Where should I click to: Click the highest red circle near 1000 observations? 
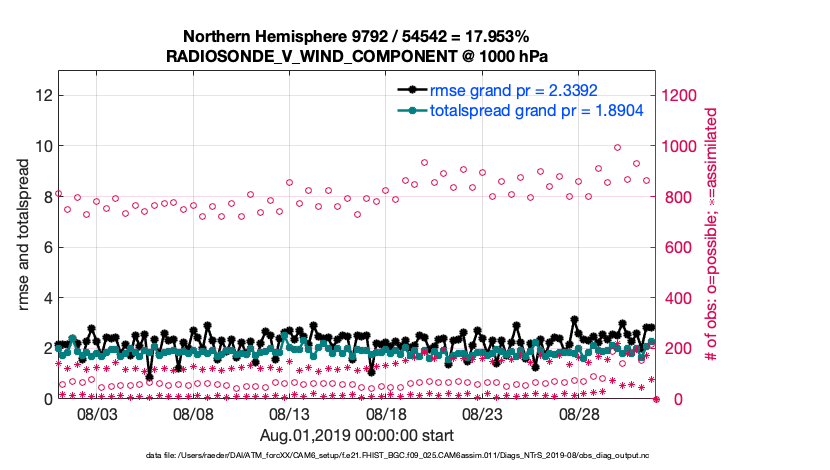click(x=618, y=147)
